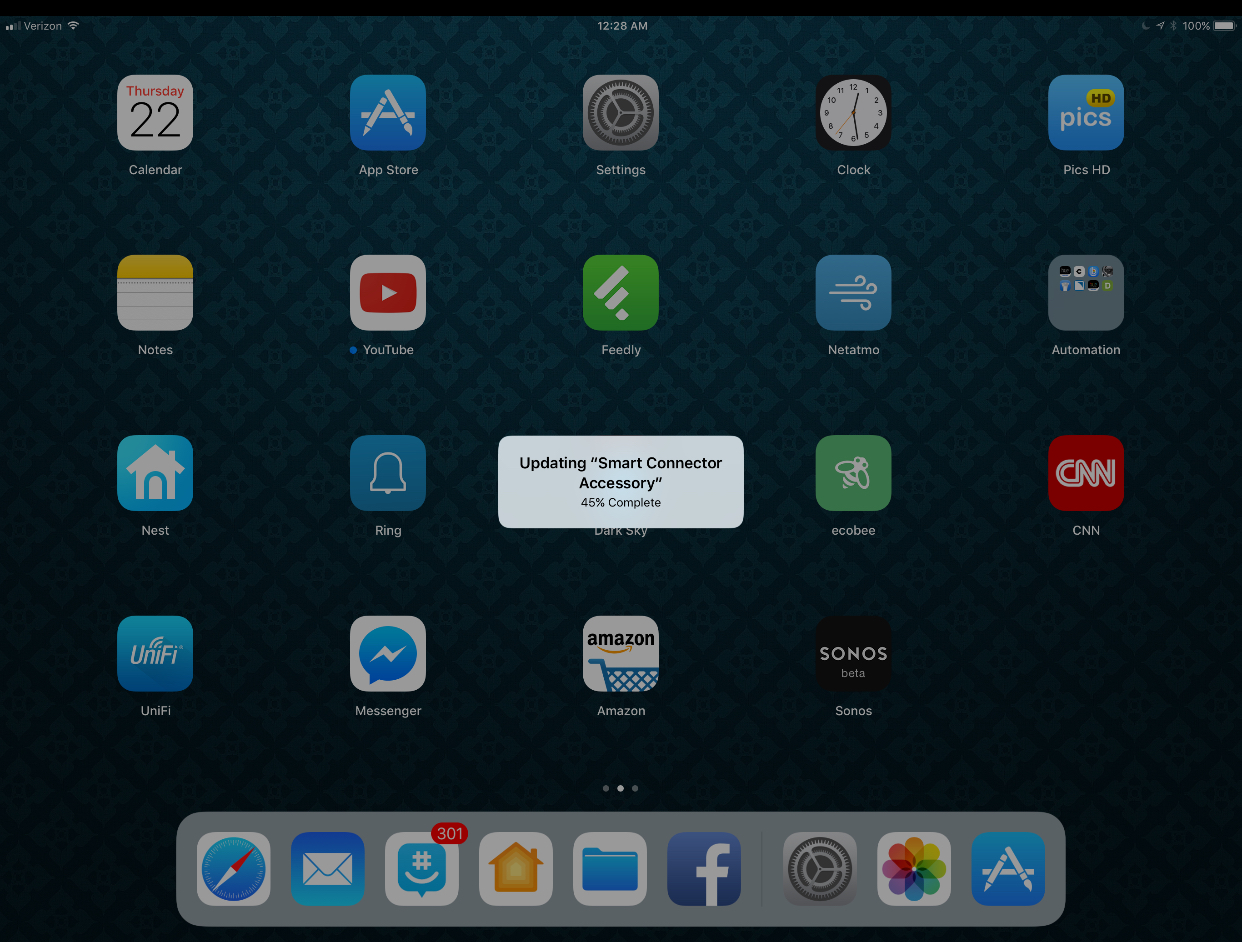The image size is (1242, 942).
Task: Open the Notes app
Action: (x=155, y=293)
